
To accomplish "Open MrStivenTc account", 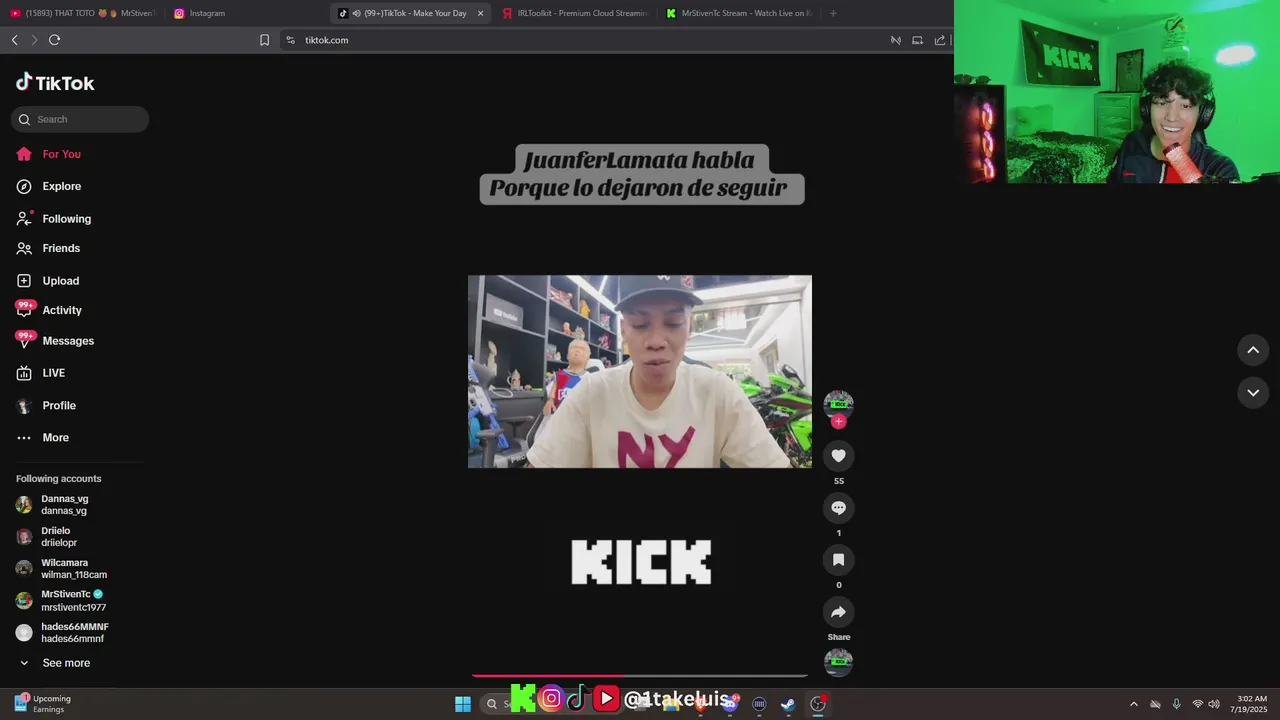I will (x=62, y=601).
